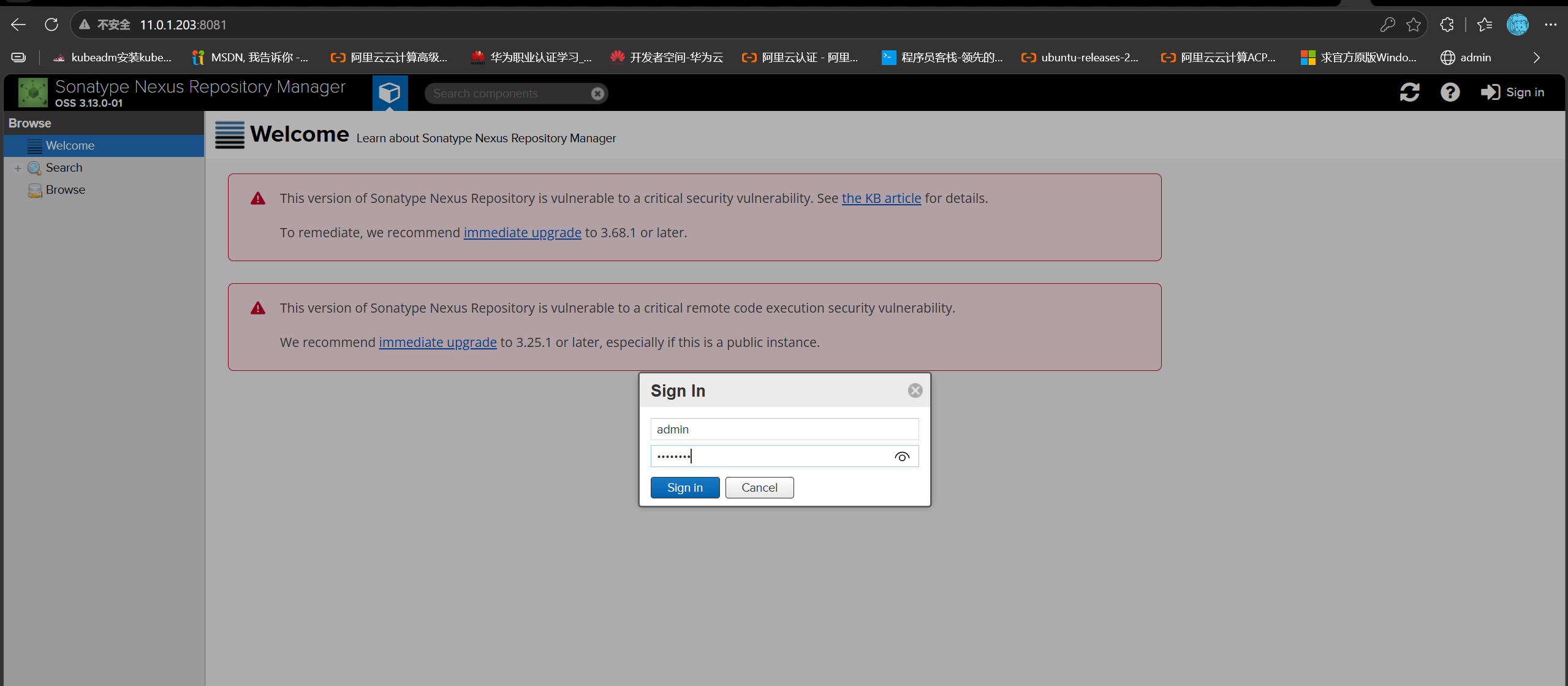Click the browser back arrow
This screenshot has height=686, width=1568.
18,25
